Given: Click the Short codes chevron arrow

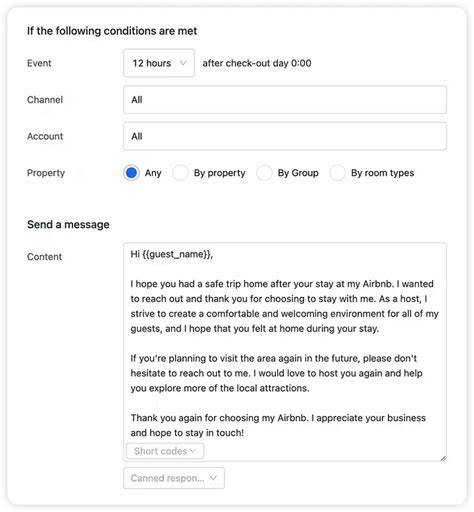Looking at the screenshot, I should (193, 451).
